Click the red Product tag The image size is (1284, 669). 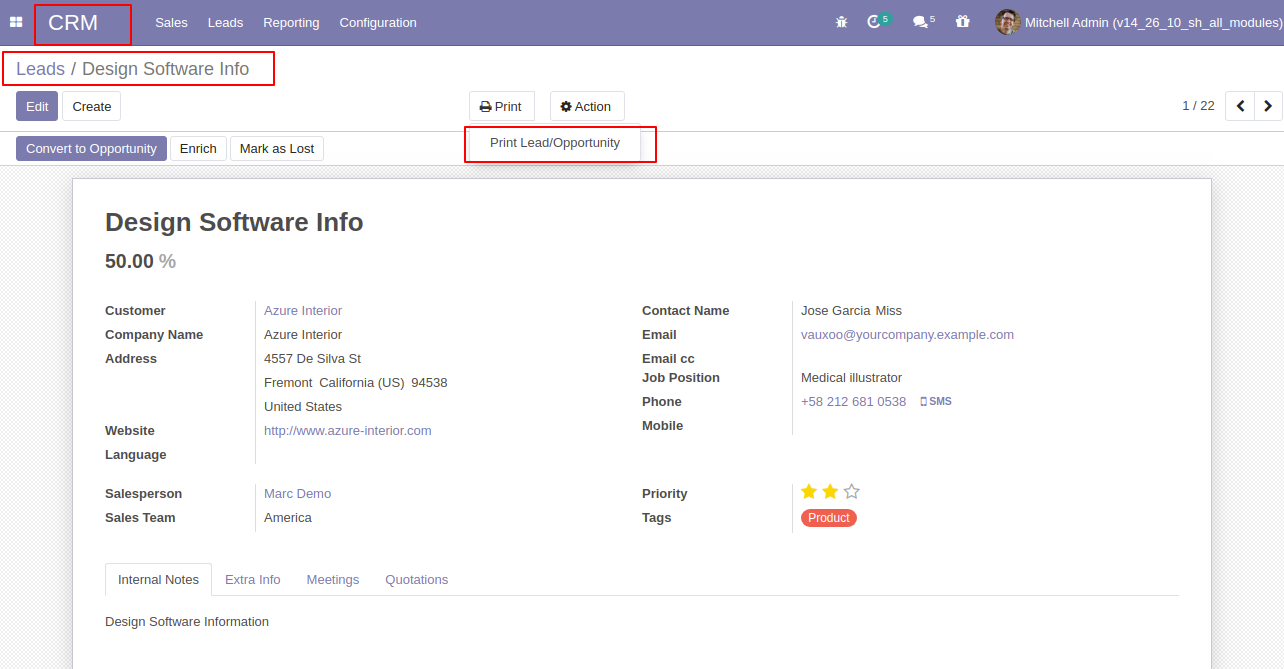[829, 518]
